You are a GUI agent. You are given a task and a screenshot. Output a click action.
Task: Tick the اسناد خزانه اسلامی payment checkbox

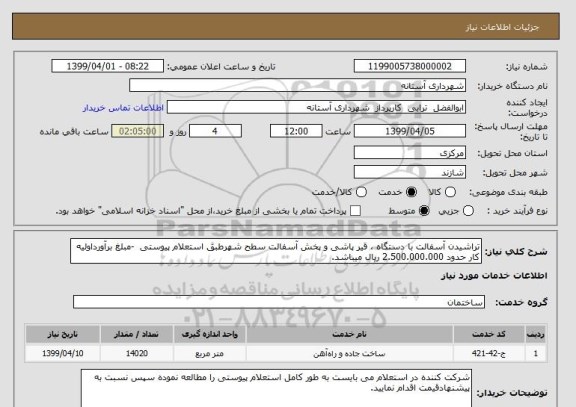[x=355, y=211]
